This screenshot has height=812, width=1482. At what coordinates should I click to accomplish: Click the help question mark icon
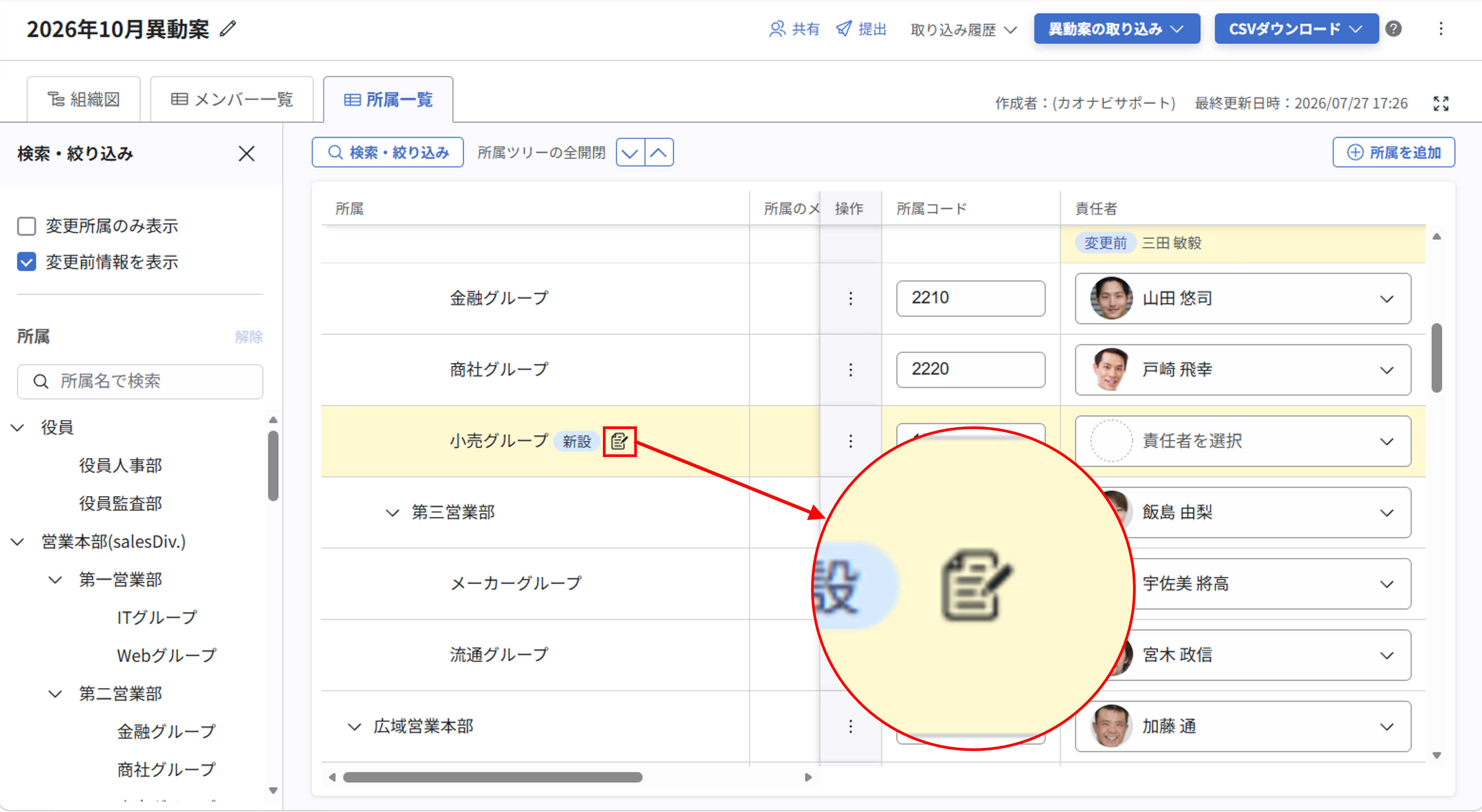coord(1393,29)
